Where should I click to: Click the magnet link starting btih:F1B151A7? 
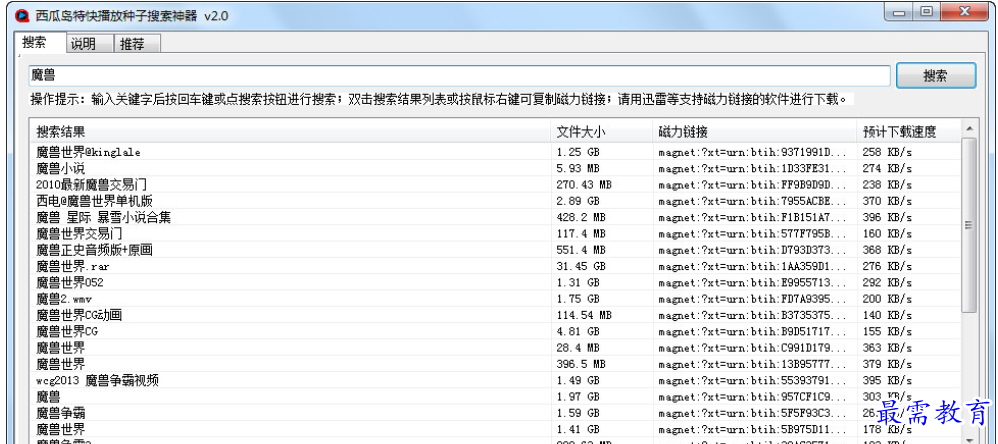(753, 217)
